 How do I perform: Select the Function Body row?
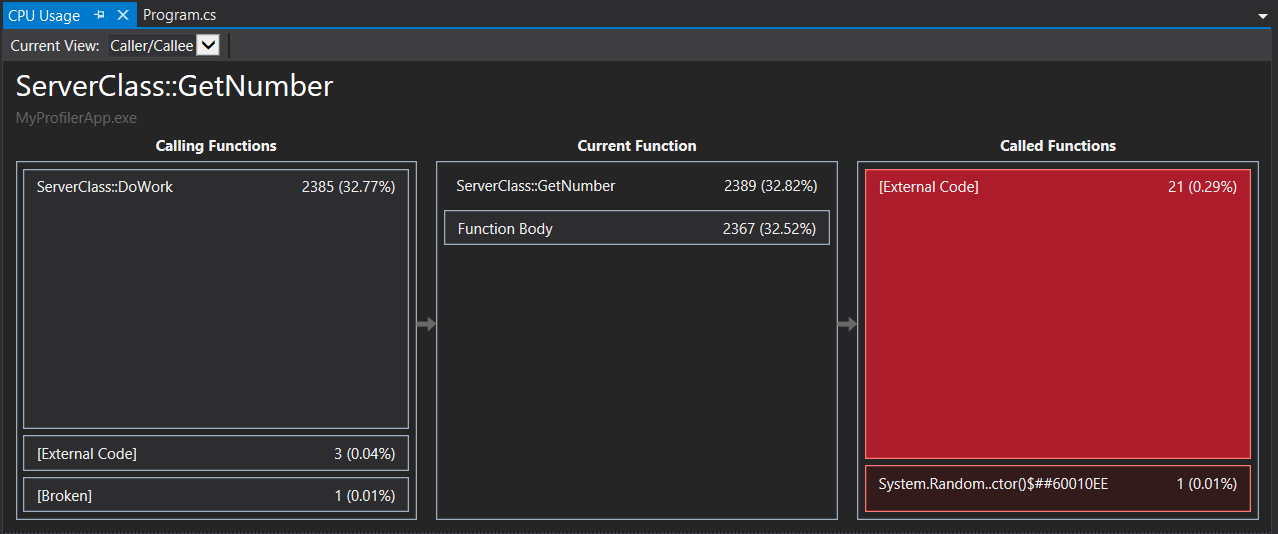(x=636, y=228)
